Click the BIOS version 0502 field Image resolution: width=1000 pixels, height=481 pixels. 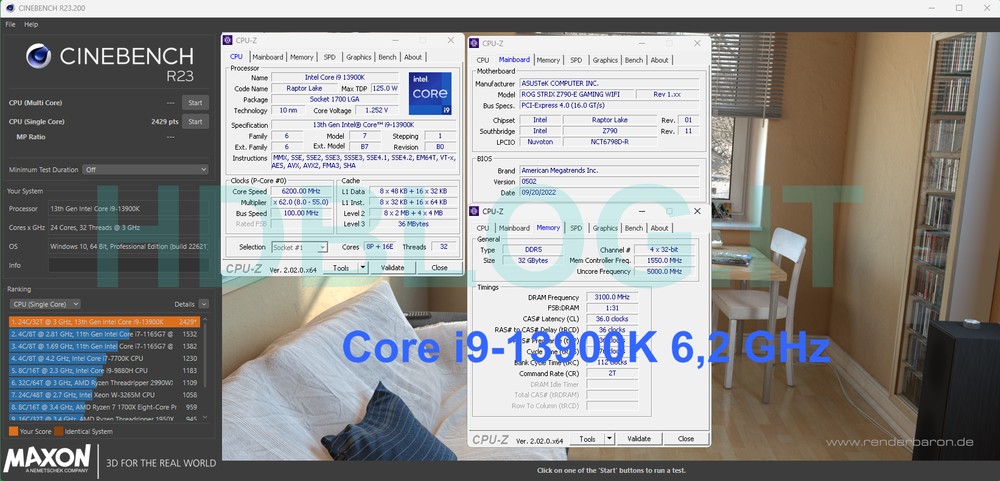coord(609,182)
